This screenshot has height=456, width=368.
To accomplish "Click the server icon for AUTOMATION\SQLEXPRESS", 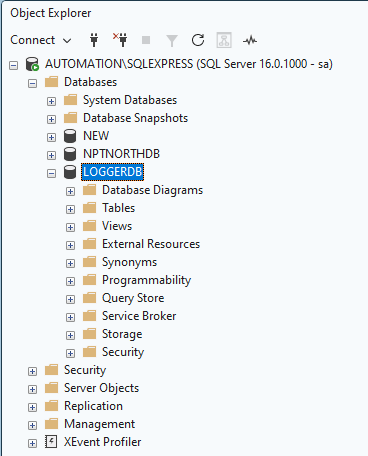I will [33, 64].
